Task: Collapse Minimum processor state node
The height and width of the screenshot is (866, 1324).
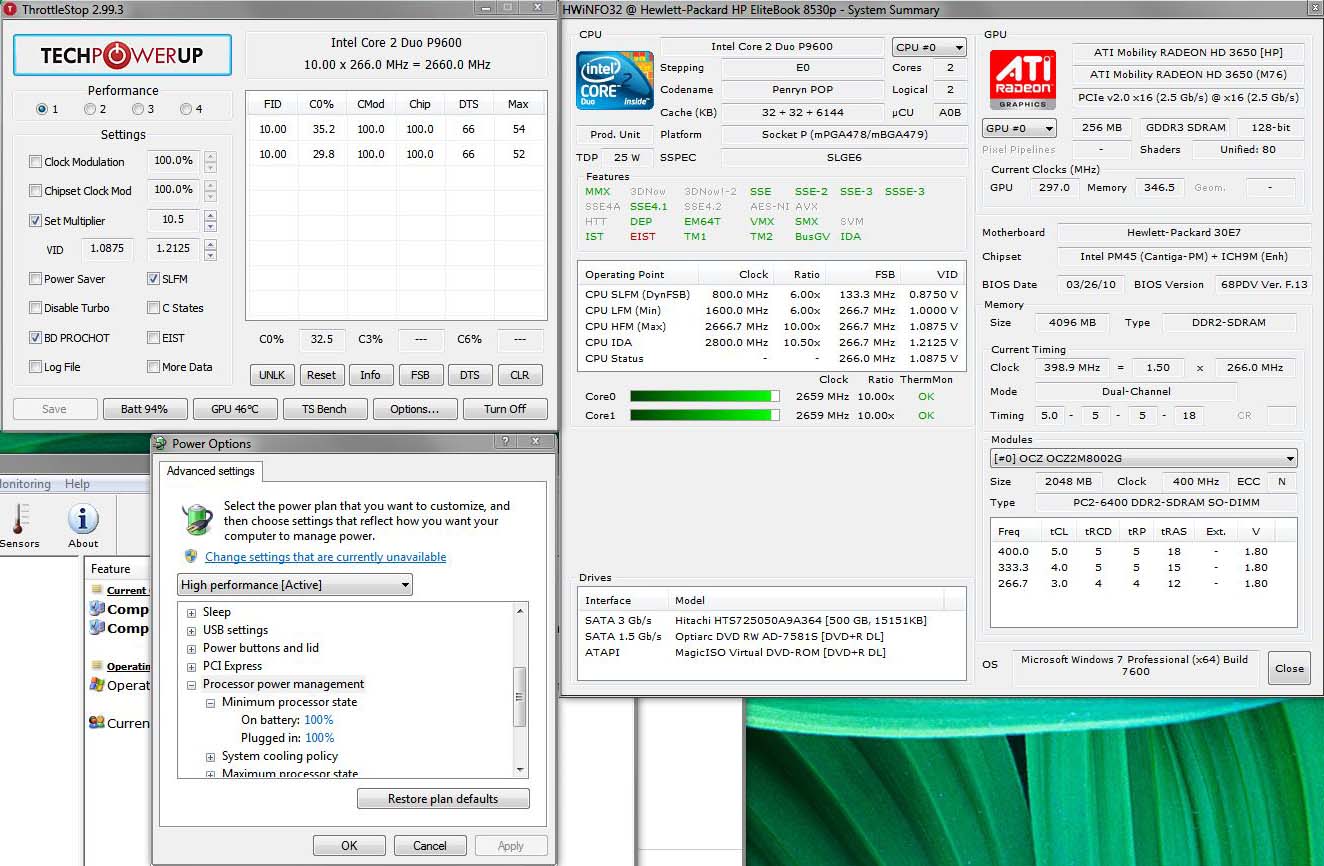Action: 211,702
